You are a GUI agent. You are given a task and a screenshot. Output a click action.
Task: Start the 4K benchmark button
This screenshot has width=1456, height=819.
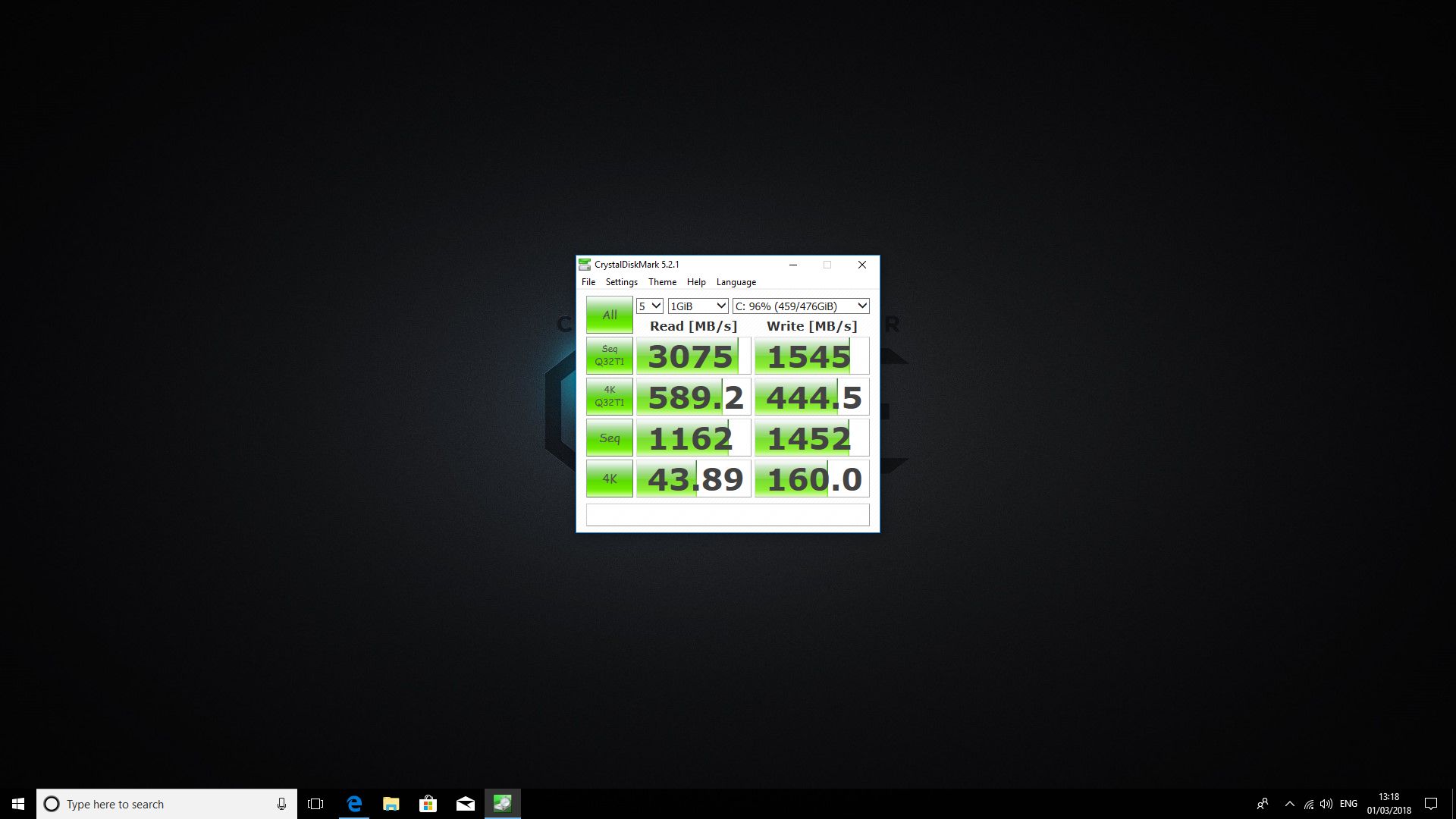pyautogui.click(x=609, y=479)
